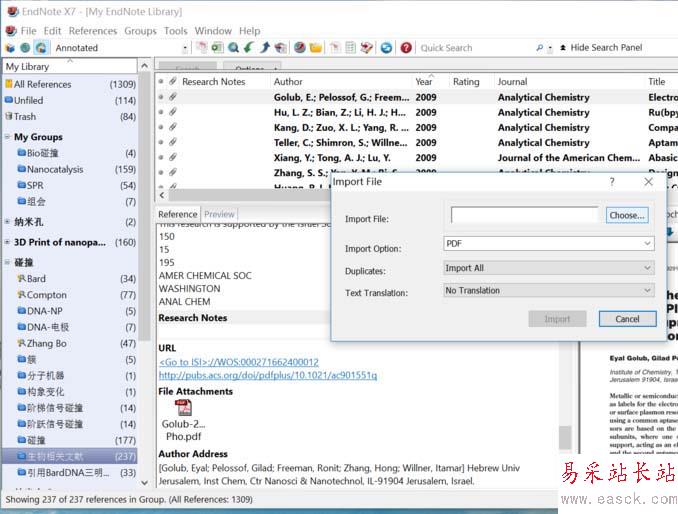The height and width of the screenshot is (514, 678).
Task: Switch to Local Library Mode
Action: click(10, 48)
